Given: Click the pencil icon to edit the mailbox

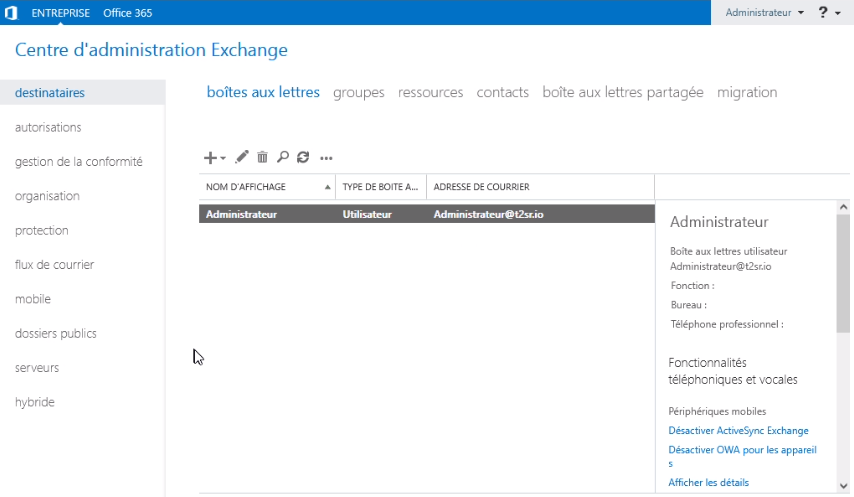Looking at the screenshot, I should 242,157.
